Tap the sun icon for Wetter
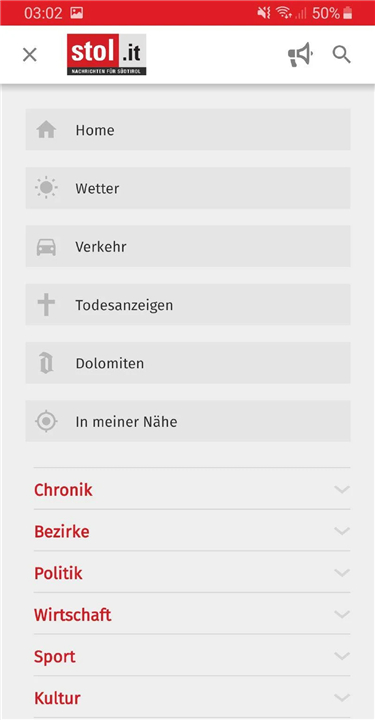Viewport: 375px width, 720px height. click(46, 188)
